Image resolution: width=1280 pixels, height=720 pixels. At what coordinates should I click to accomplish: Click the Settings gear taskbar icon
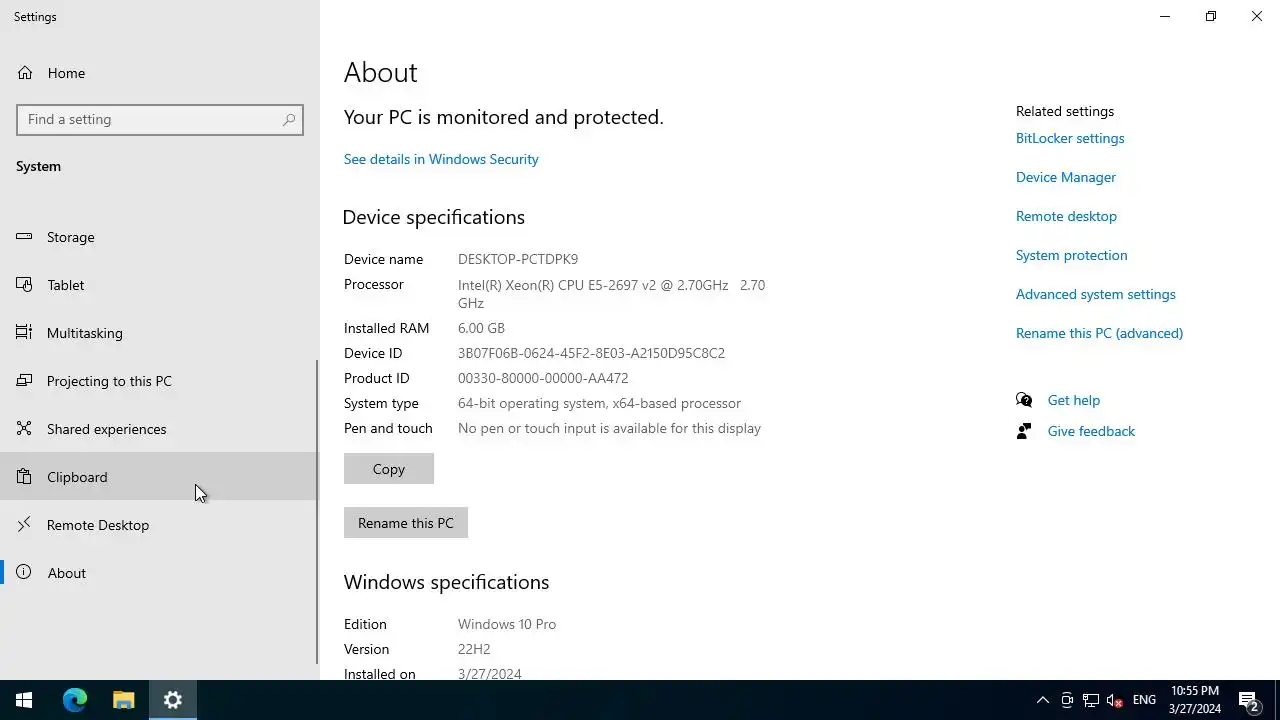point(173,700)
